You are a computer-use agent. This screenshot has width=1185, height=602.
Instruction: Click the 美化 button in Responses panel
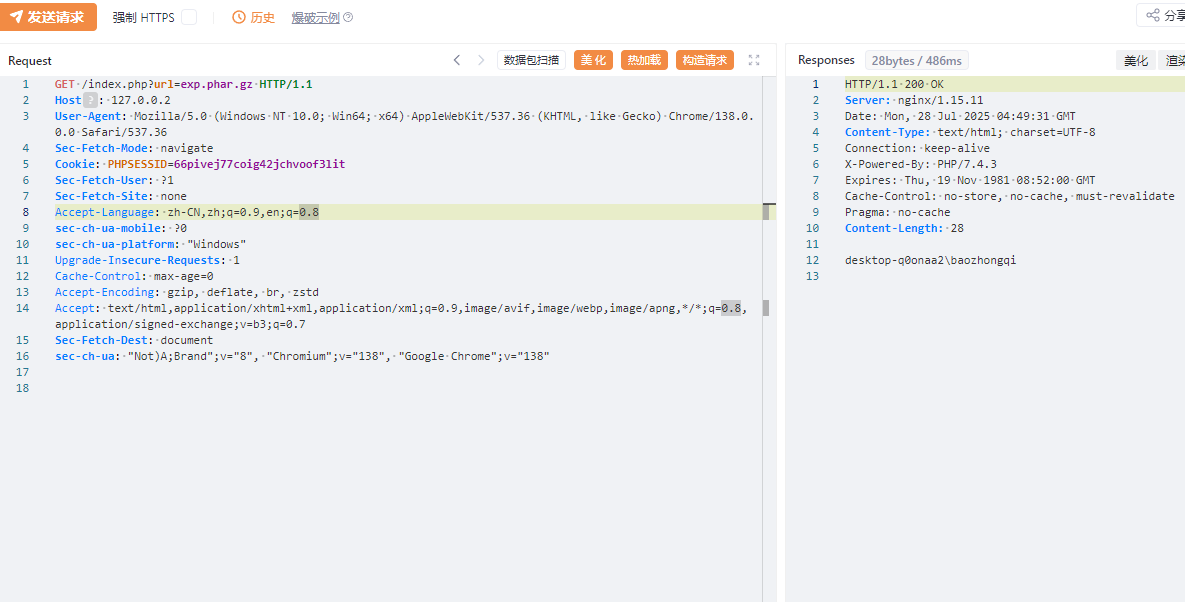1136,61
